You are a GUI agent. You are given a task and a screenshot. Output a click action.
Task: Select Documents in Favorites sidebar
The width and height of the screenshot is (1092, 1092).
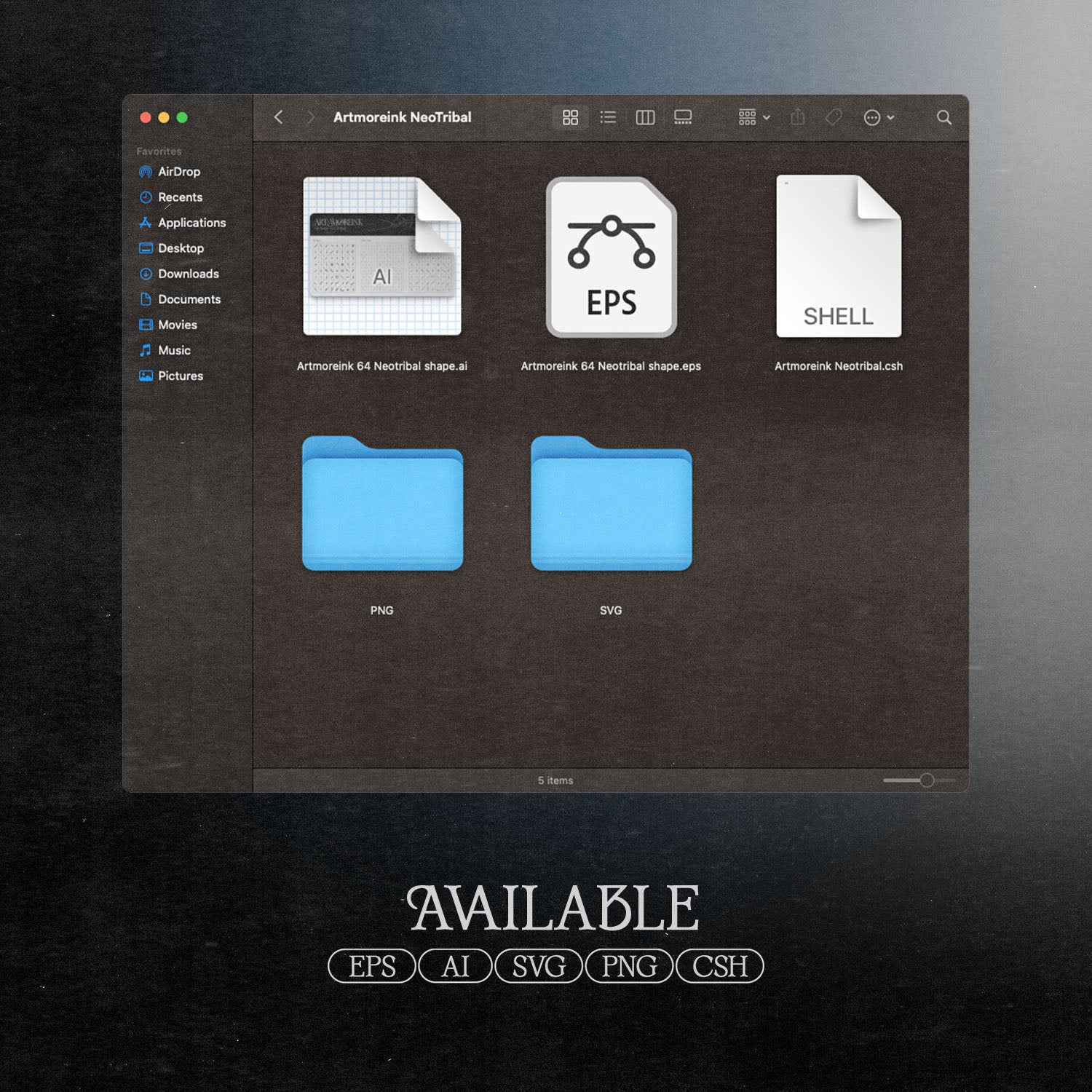(x=189, y=299)
